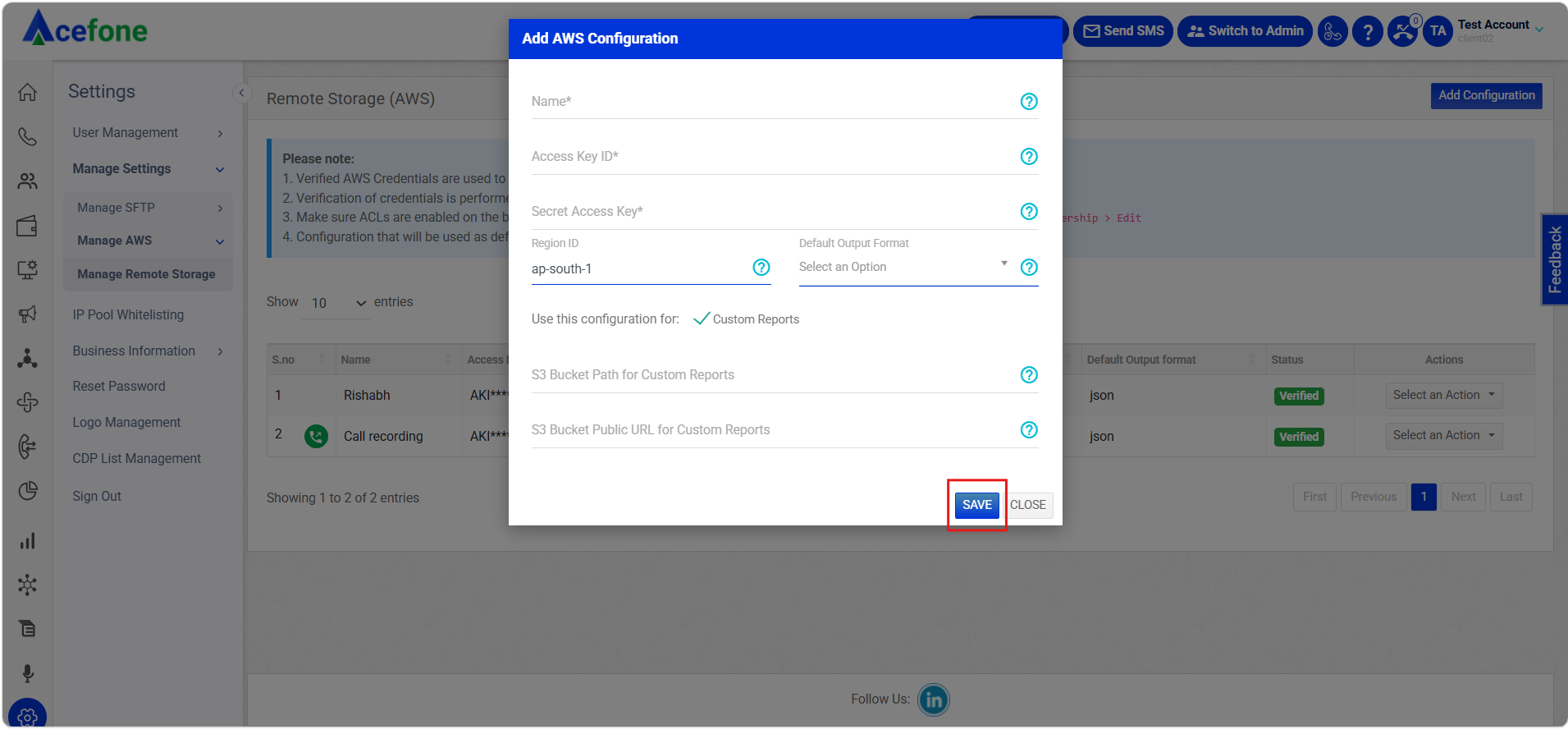Go to pagination page 1
Screen dimensions: 1568x729
click(x=1424, y=497)
